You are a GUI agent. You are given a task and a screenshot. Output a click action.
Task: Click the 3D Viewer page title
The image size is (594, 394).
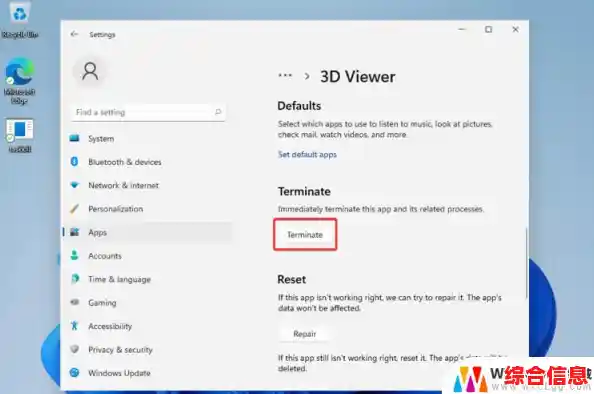pos(358,77)
